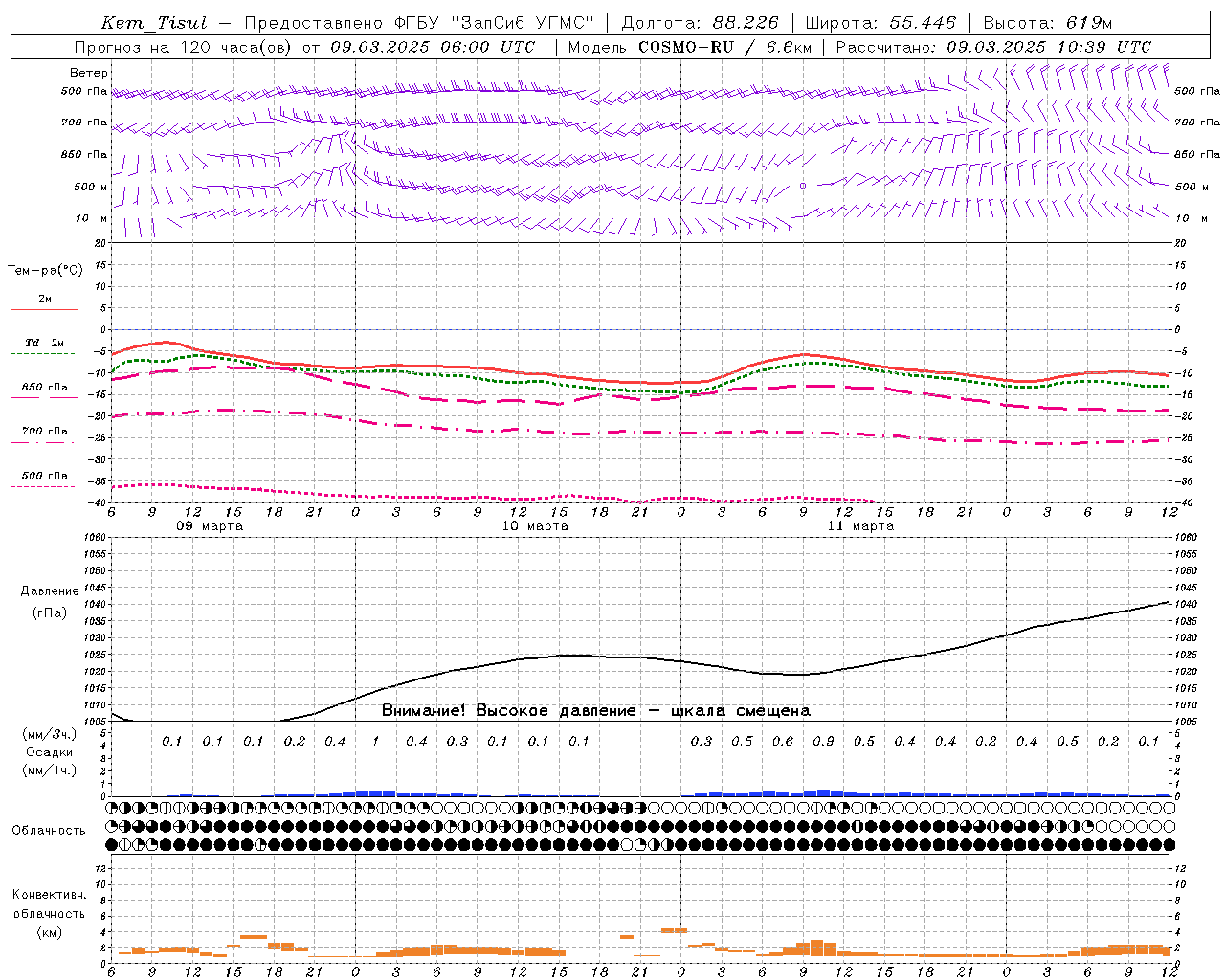1225x980 pixels.
Task: Click the 'Широта: 55.446' header field
Action: tap(880, 23)
